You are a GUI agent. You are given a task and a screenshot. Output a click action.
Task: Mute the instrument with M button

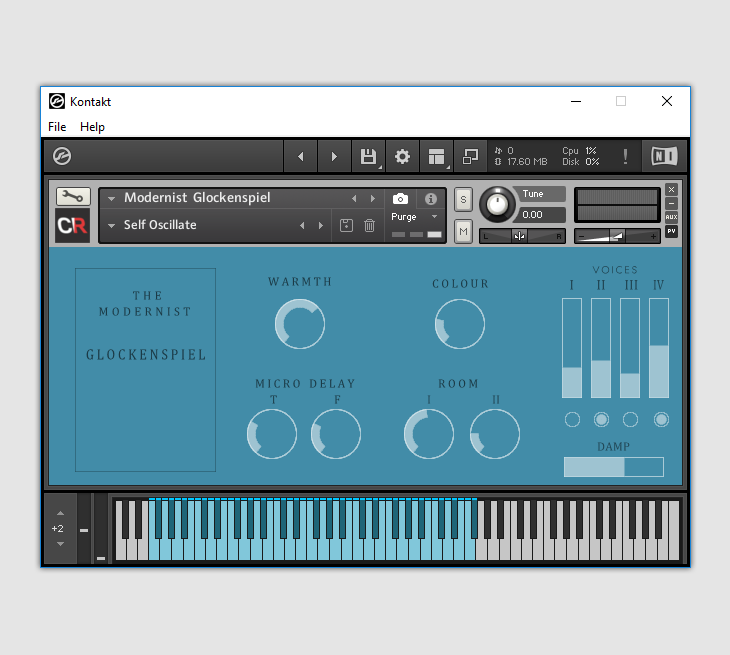pyautogui.click(x=463, y=232)
